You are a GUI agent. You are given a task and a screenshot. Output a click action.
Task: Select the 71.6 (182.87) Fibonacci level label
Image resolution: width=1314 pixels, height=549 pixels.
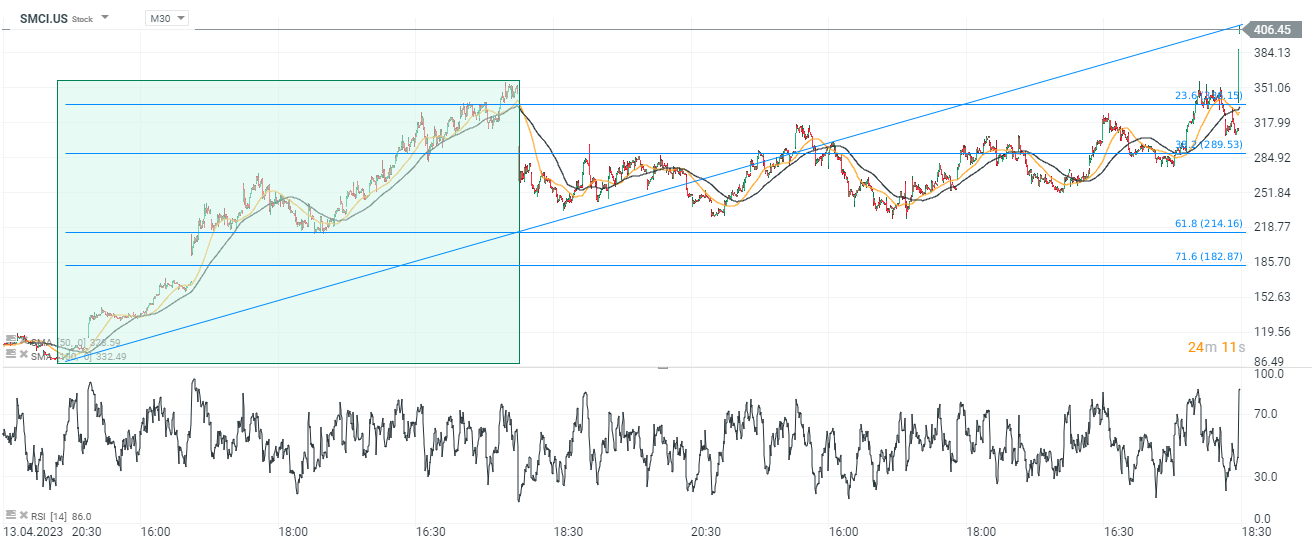(x=1208, y=257)
